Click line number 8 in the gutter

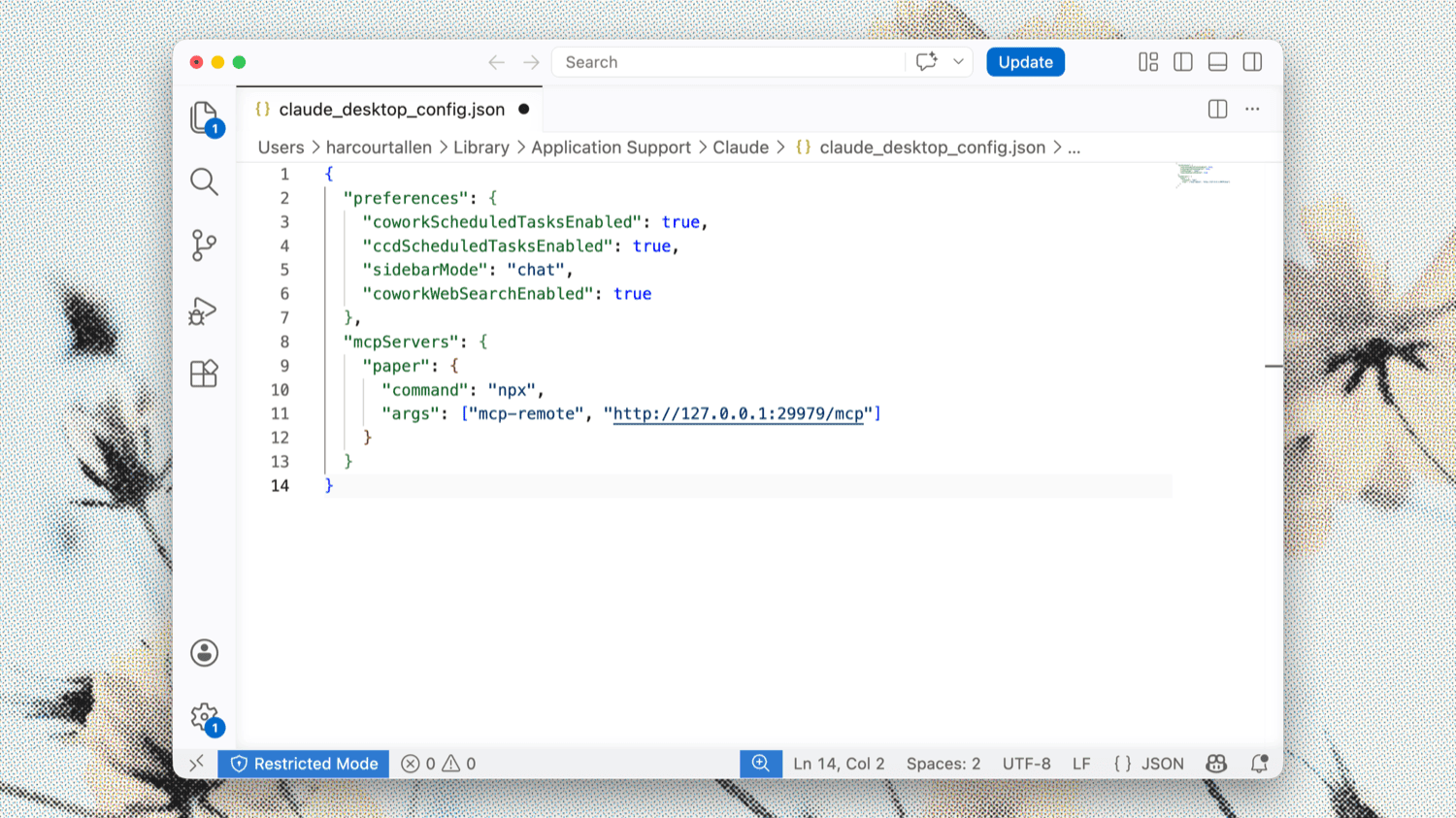coord(284,342)
